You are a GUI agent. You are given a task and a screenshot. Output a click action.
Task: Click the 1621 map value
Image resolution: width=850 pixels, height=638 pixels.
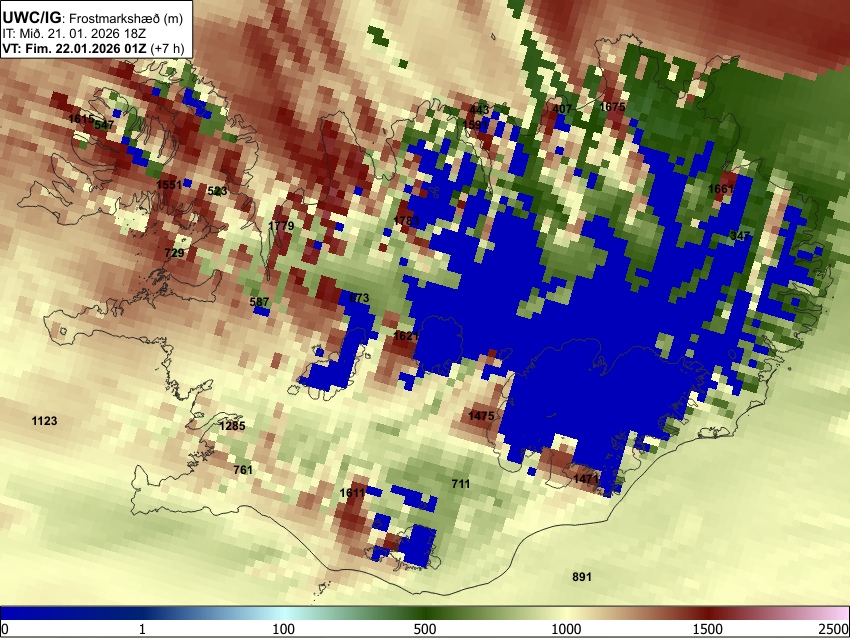point(406,336)
